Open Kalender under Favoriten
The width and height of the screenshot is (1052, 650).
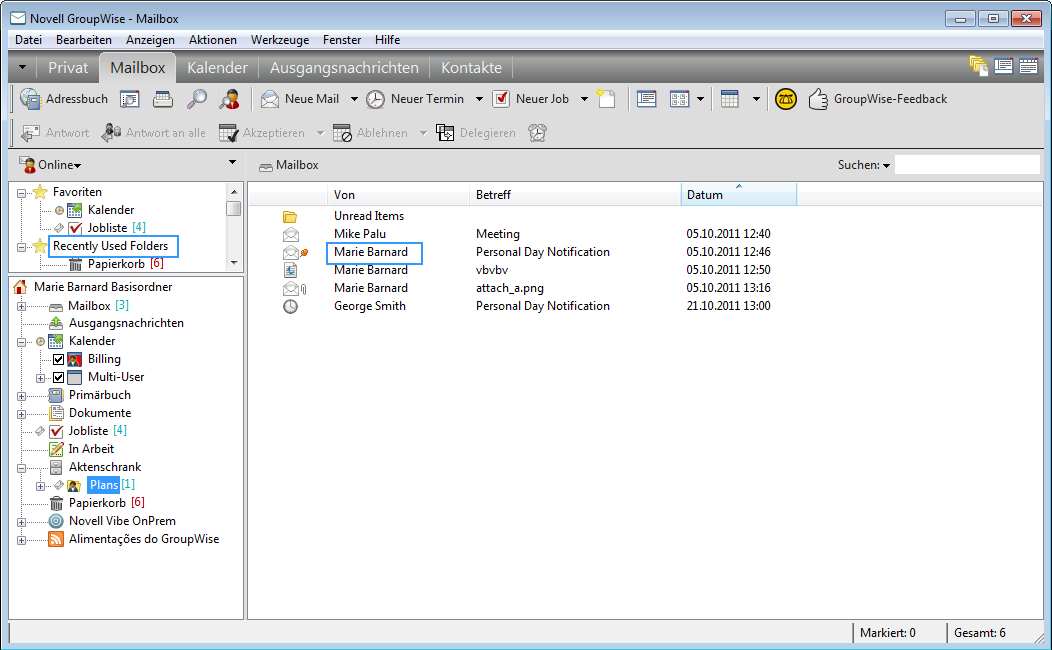pyautogui.click(x=111, y=210)
